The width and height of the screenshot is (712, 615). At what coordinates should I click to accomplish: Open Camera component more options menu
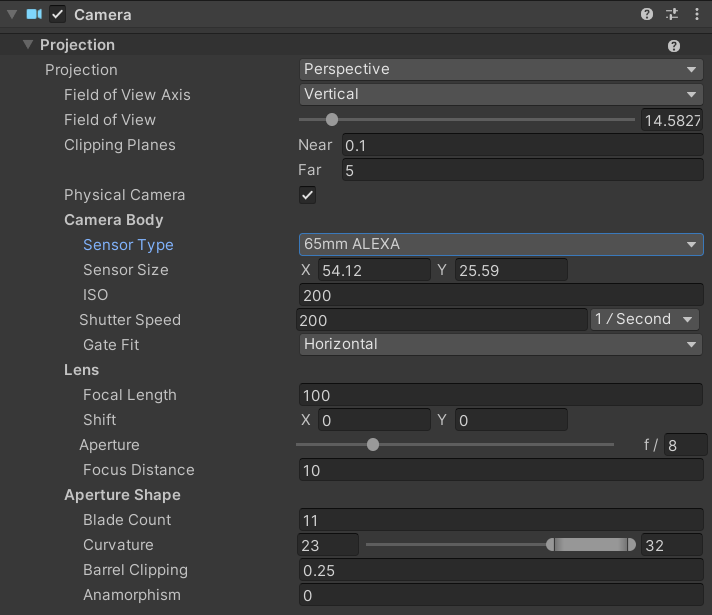tap(697, 15)
